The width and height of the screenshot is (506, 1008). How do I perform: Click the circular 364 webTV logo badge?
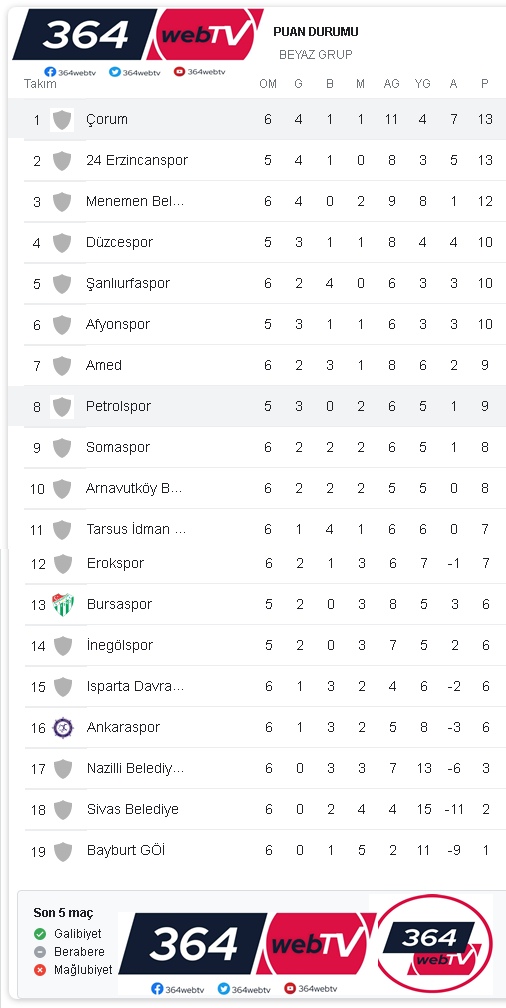click(x=434, y=943)
